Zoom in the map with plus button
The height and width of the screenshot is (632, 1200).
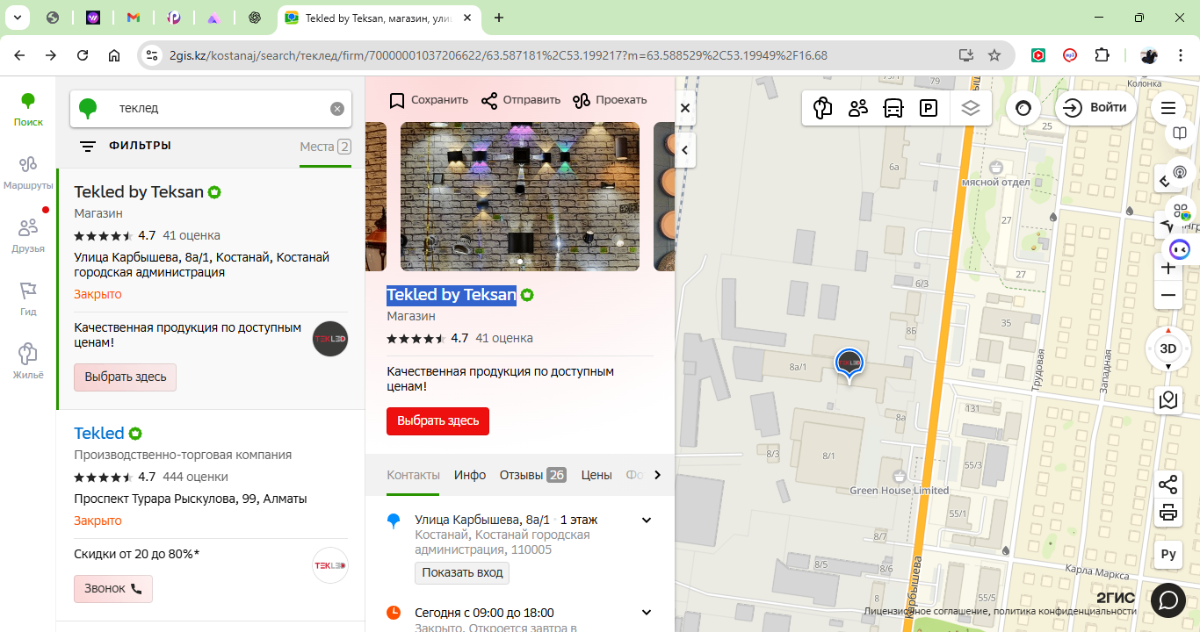coord(1168,268)
